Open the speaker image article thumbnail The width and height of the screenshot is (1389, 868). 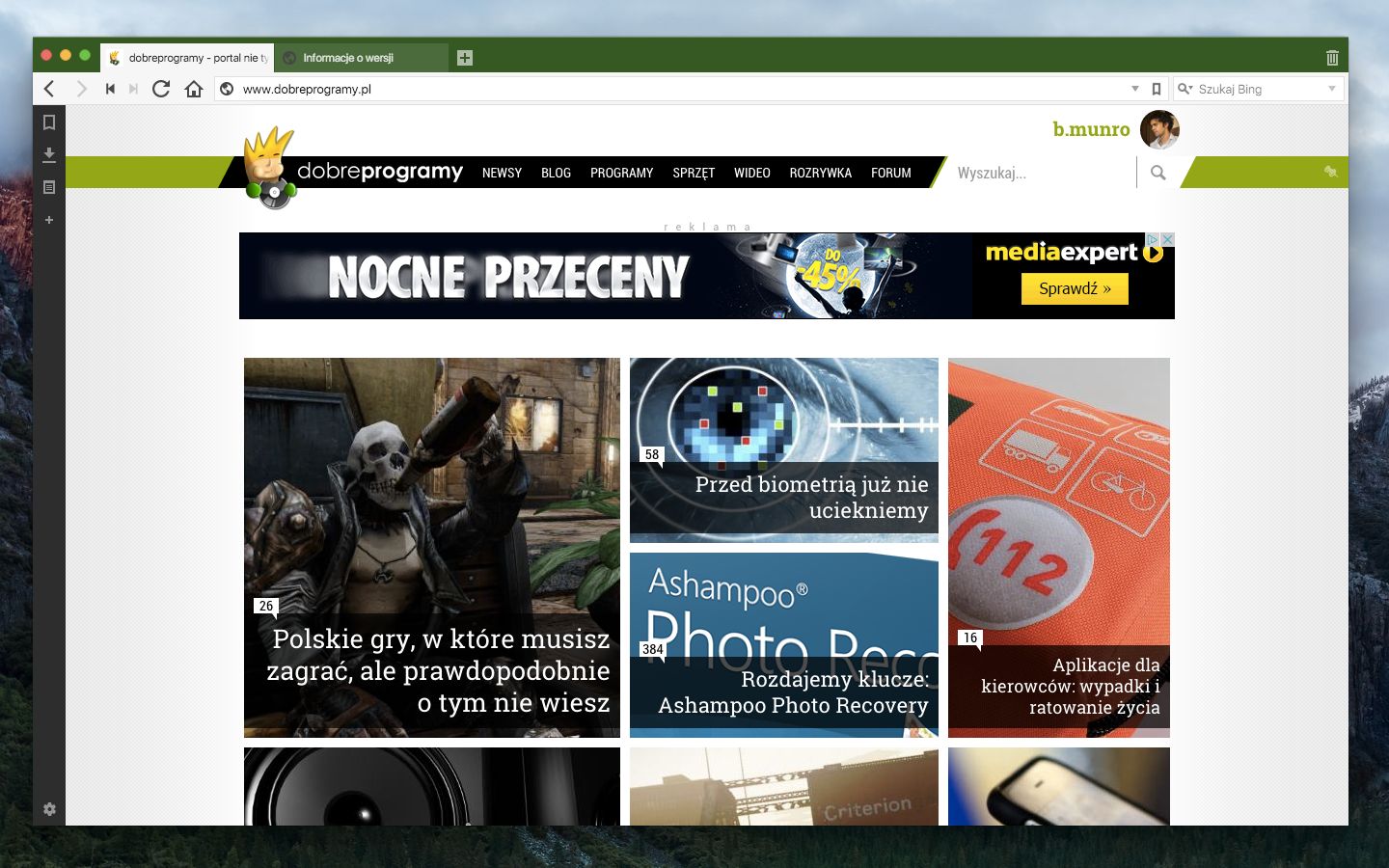click(432, 786)
